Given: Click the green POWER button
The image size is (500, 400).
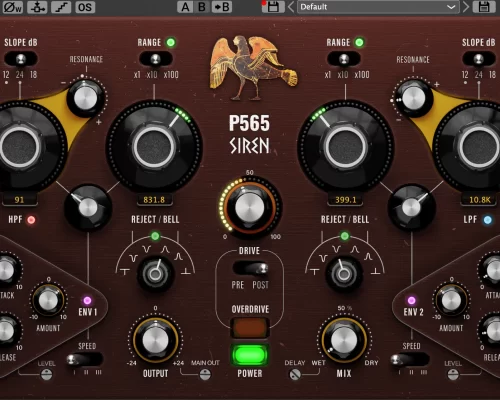Looking at the screenshot, I should (250, 355).
